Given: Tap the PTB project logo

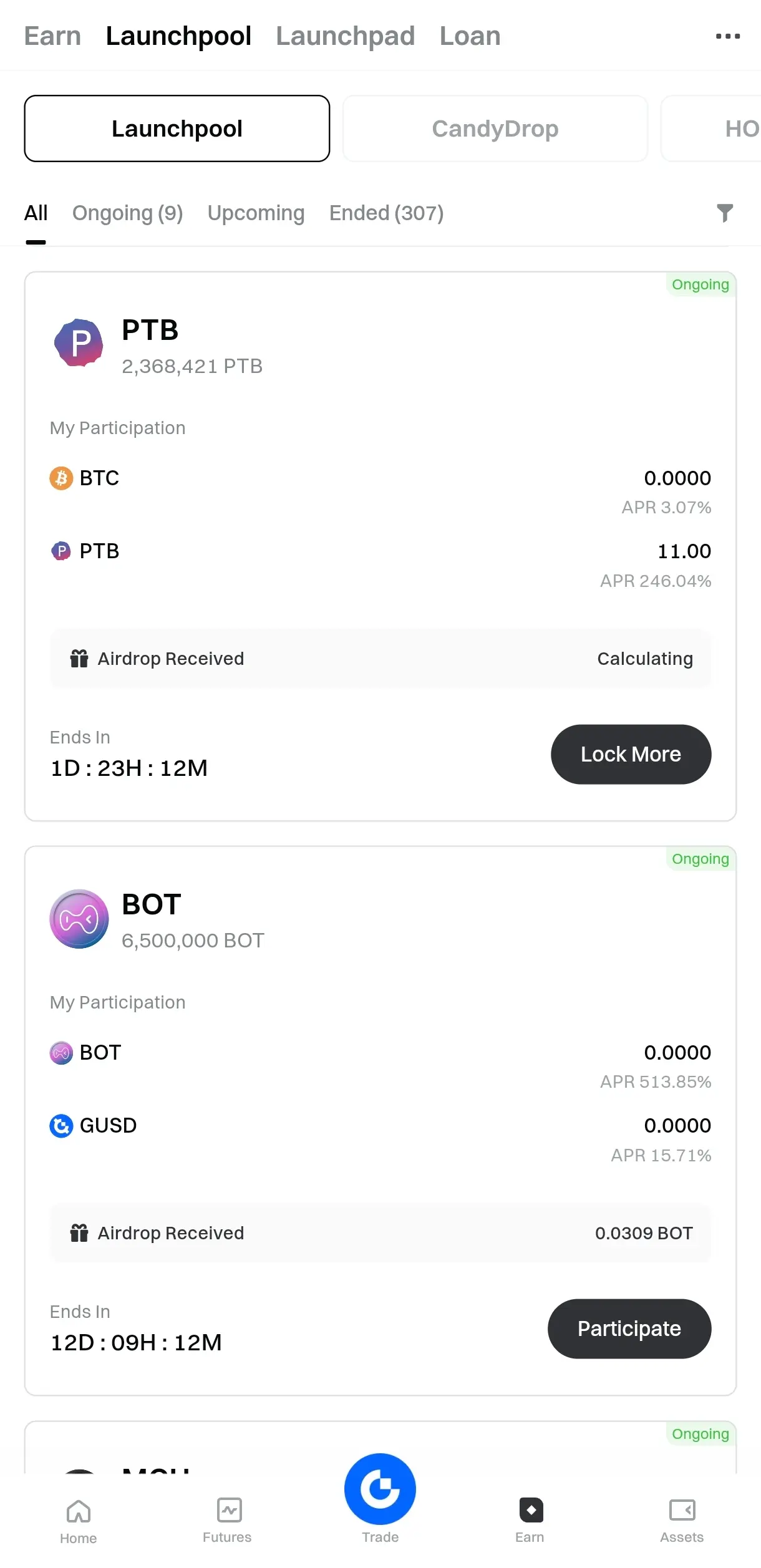Looking at the screenshot, I should (79, 342).
